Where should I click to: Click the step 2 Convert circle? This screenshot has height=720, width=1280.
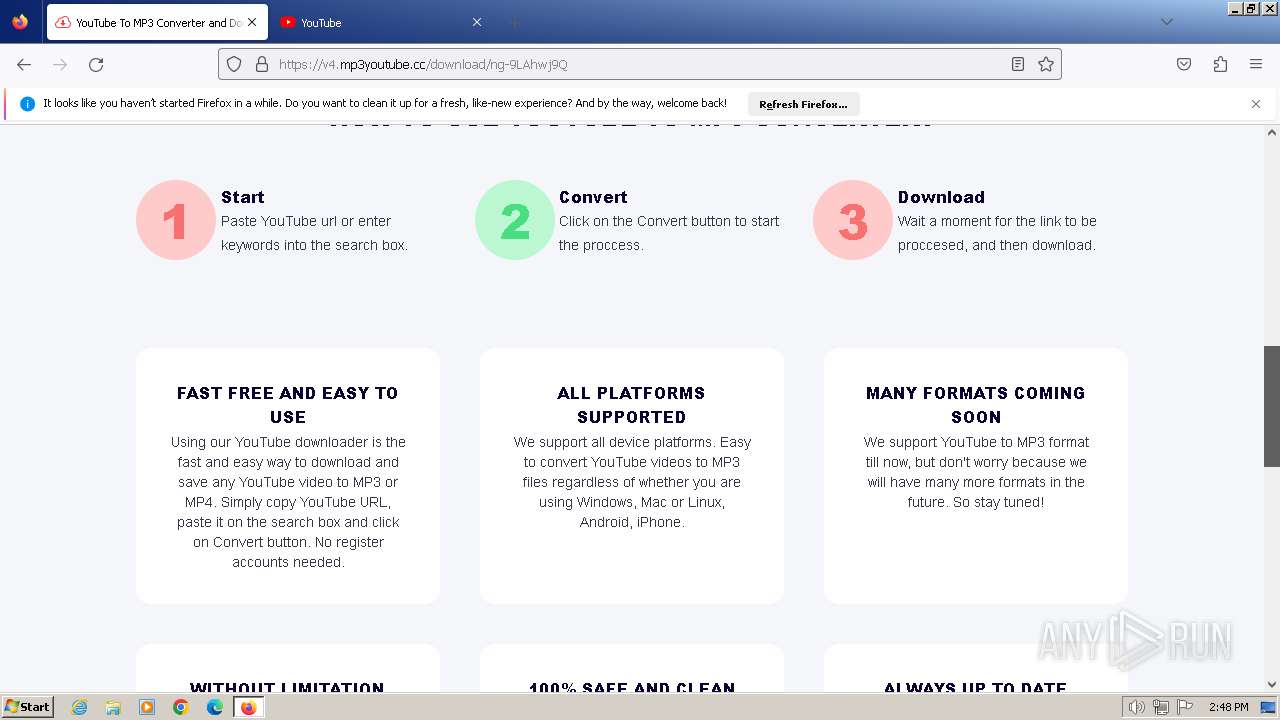pos(515,220)
